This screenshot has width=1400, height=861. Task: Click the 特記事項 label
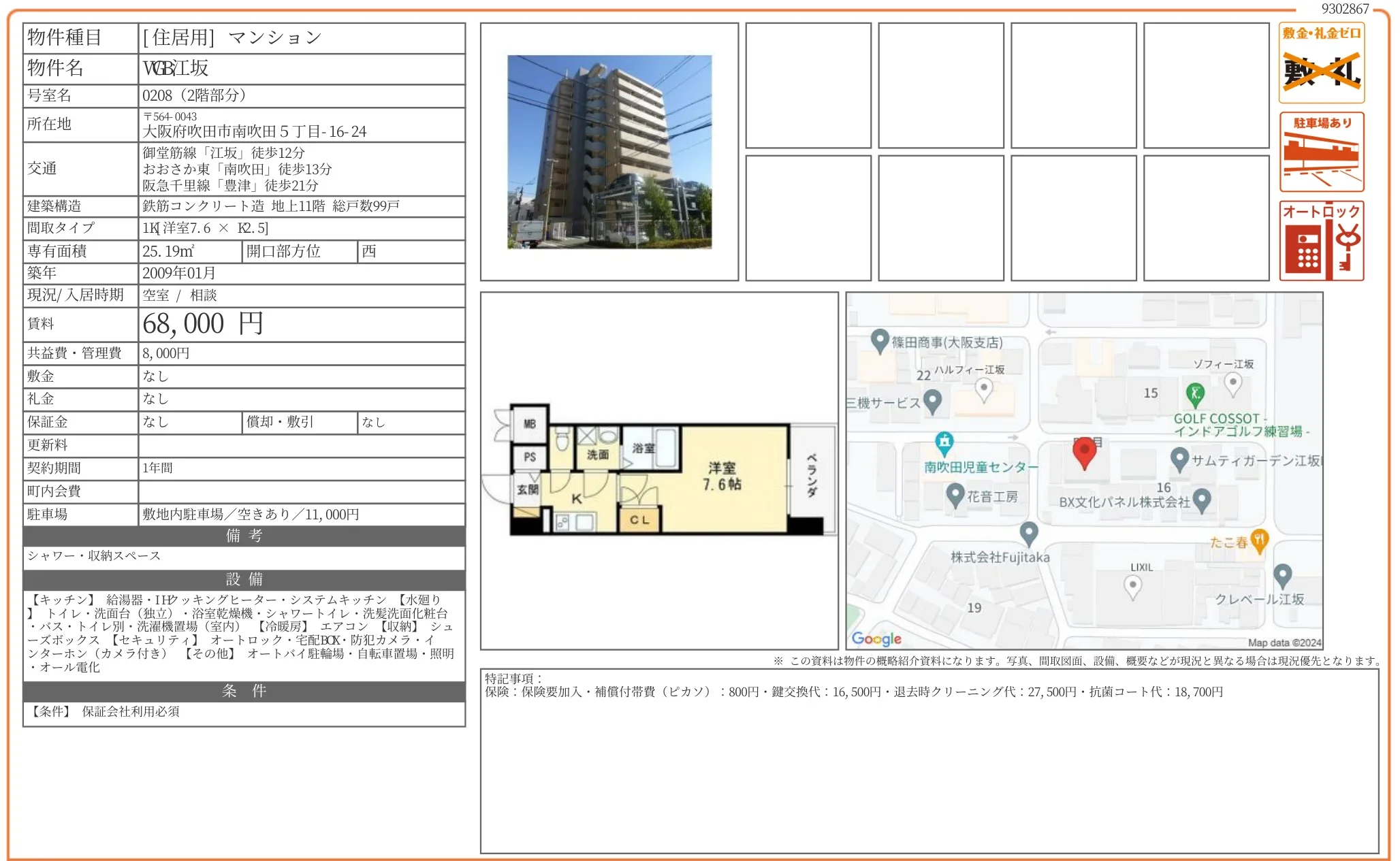point(513,679)
